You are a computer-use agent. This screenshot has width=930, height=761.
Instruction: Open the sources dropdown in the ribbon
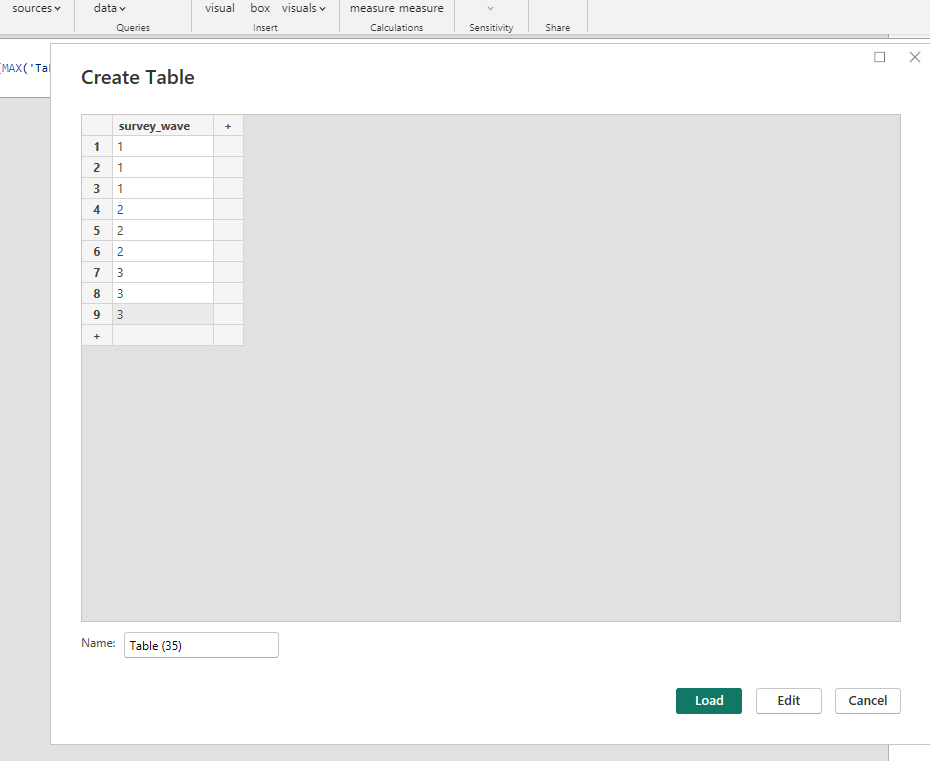click(36, 8)
